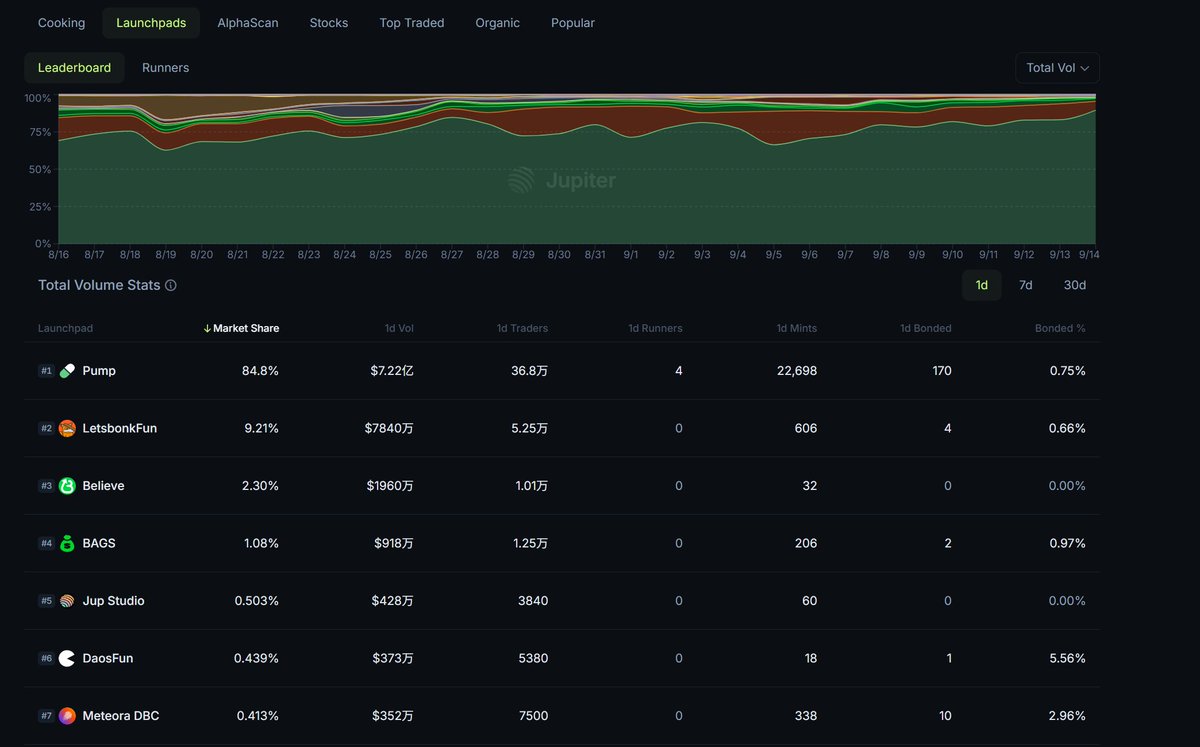Click the 5380 traders value

coord(532,658)
